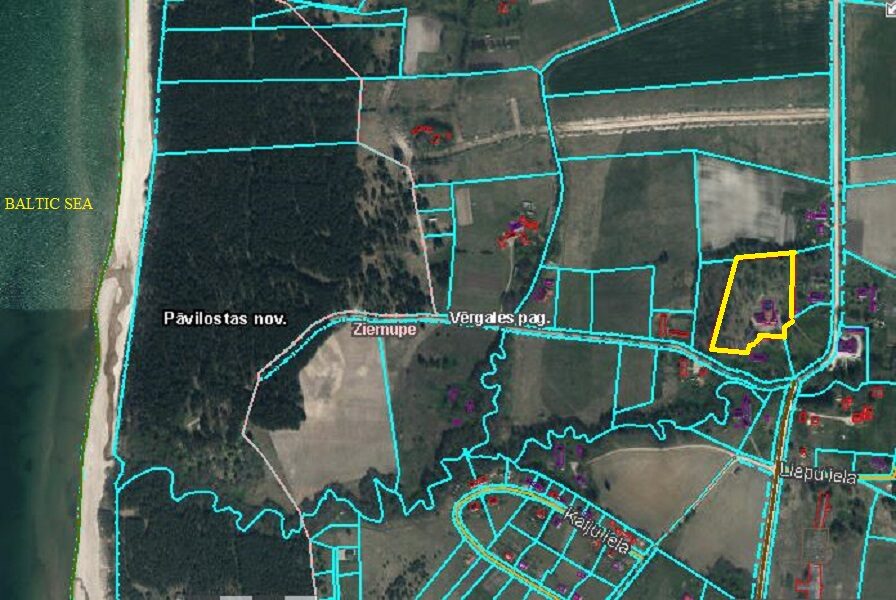Click the red building cluster above Vērgales pag.
896x600 pixels.
[518, 232]
